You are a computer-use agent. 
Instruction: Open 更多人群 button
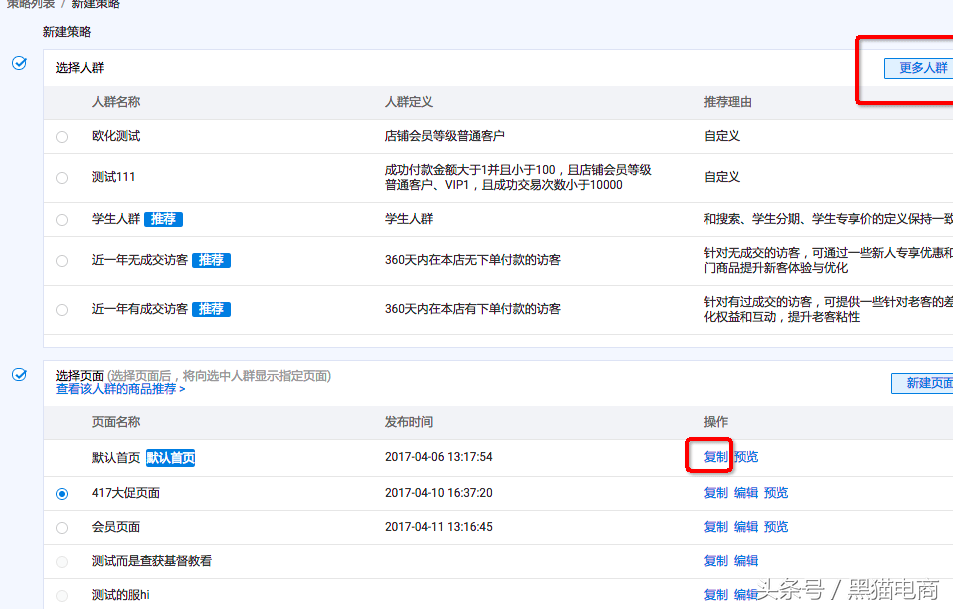(x=920, y=68)
